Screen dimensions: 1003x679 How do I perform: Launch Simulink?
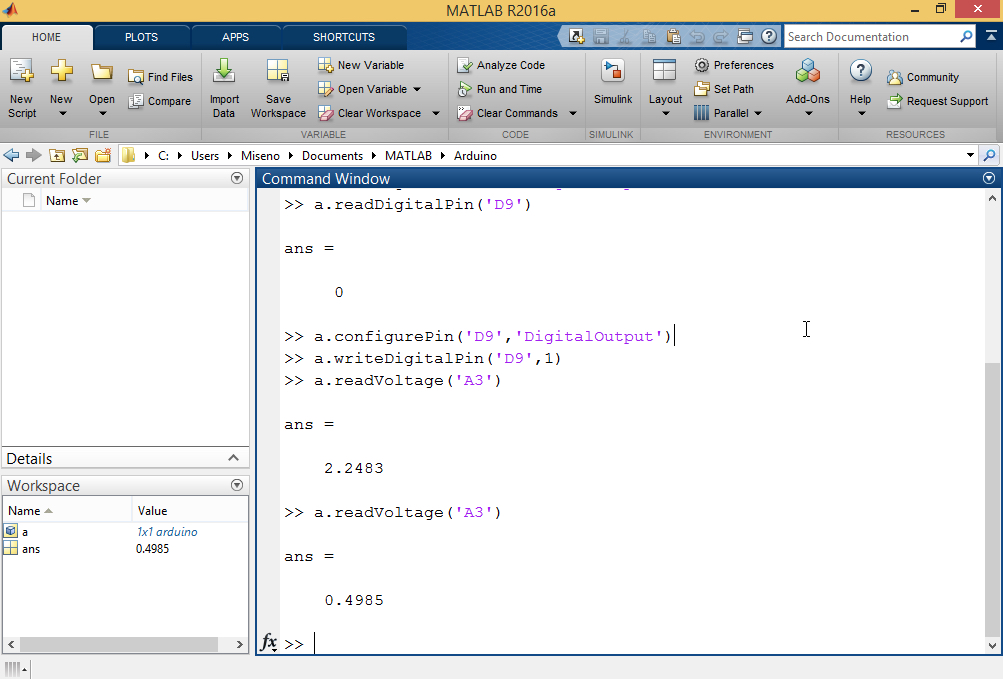(x=613, y=82)
